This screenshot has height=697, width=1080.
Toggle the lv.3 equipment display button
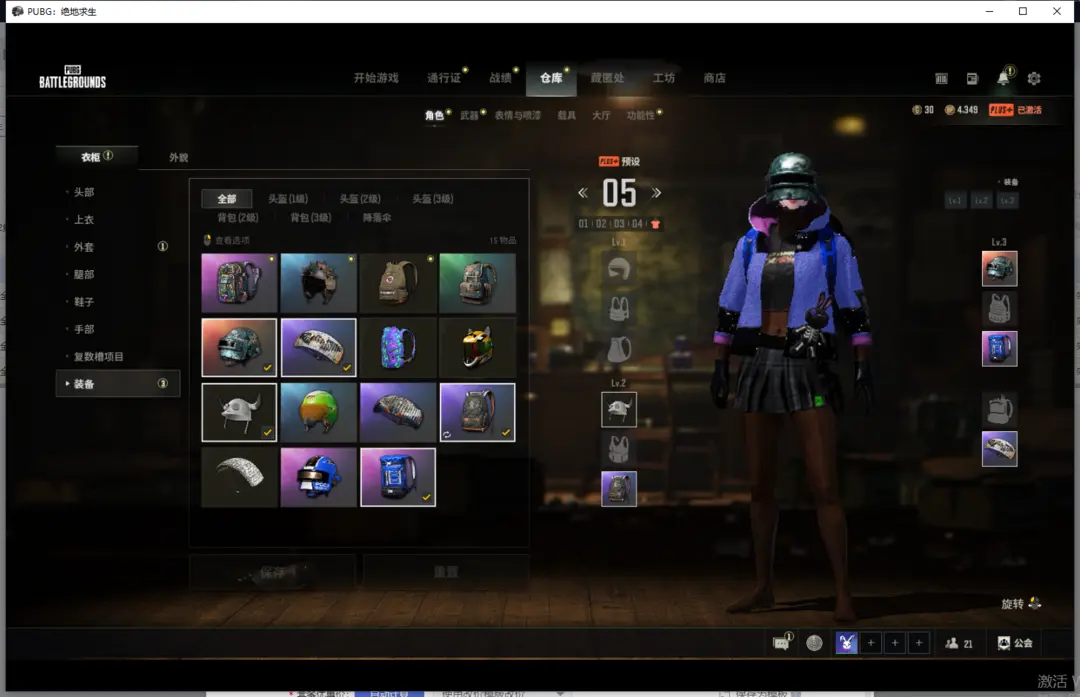(x=1007, y=200)
